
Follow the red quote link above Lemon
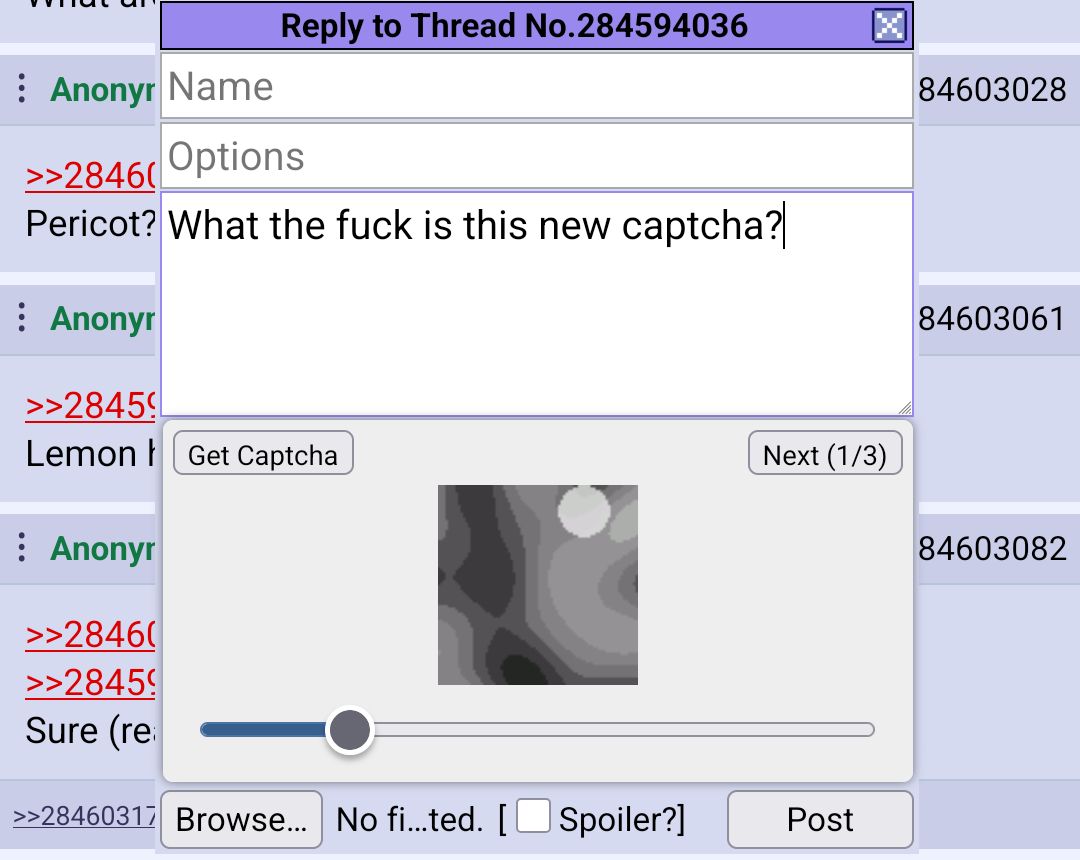pos(90,406)
